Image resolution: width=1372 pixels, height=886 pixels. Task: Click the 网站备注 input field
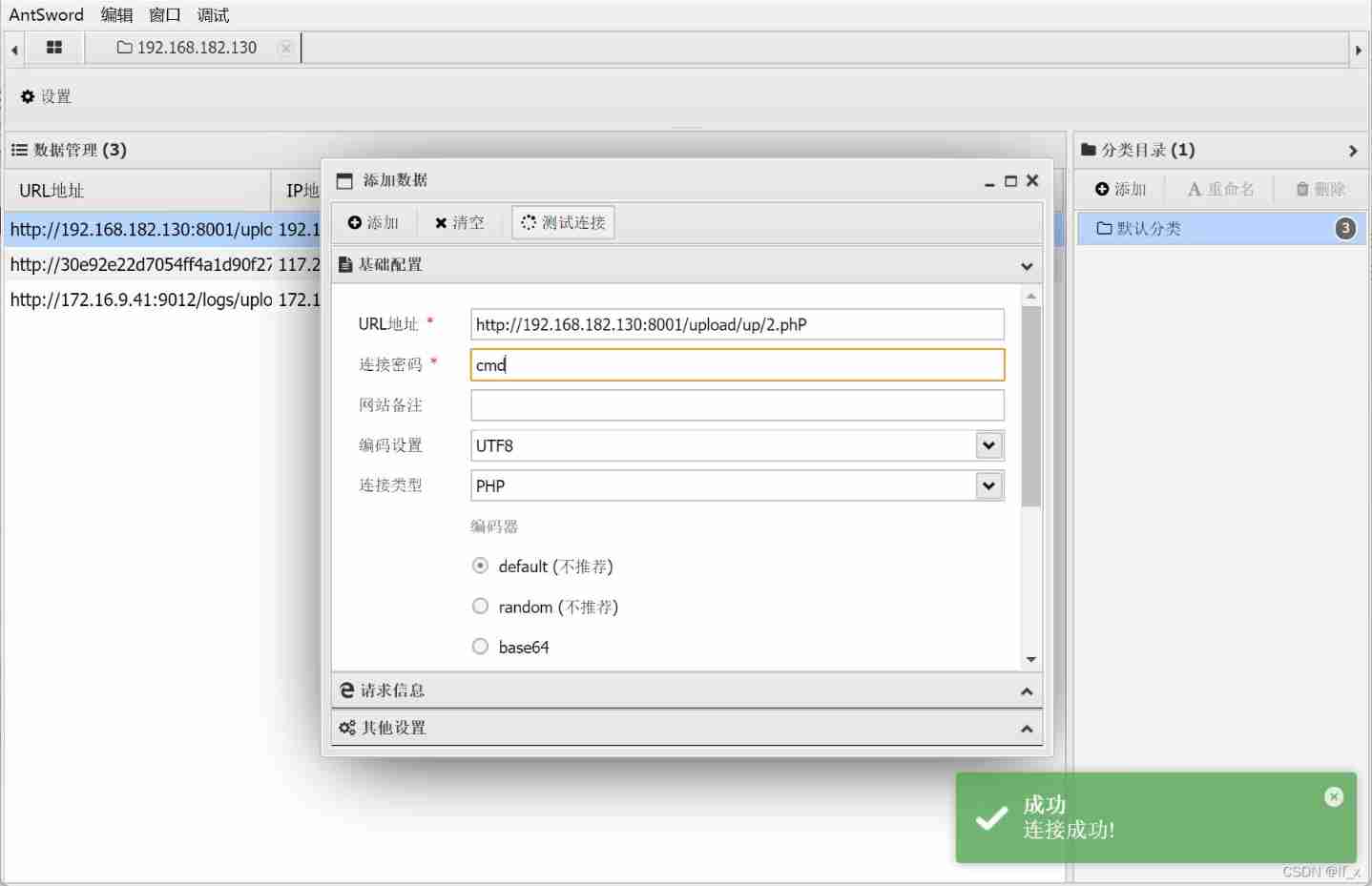point(738,404)
